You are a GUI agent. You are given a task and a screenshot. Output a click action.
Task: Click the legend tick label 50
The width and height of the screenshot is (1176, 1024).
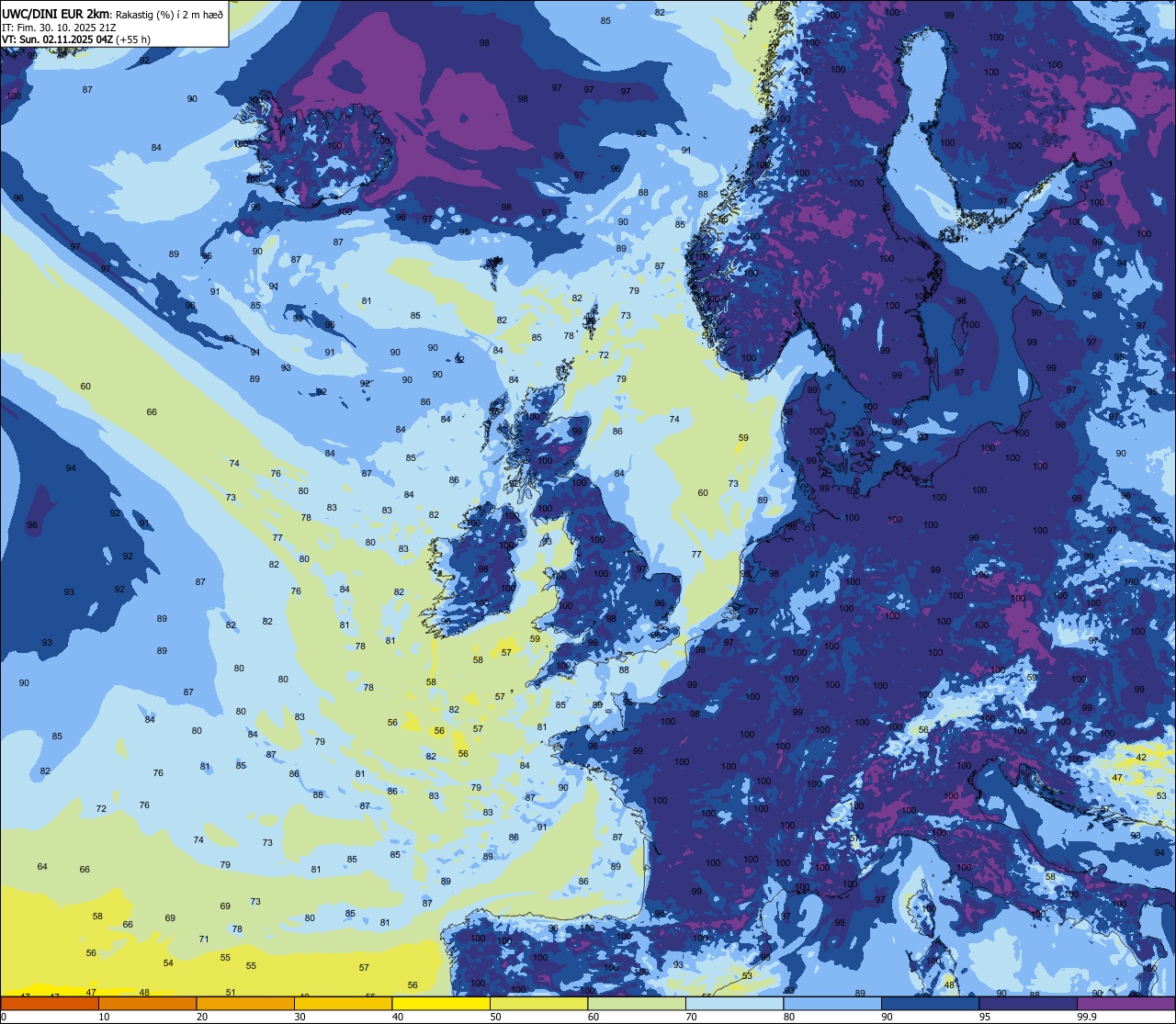tap(495, 1017)
